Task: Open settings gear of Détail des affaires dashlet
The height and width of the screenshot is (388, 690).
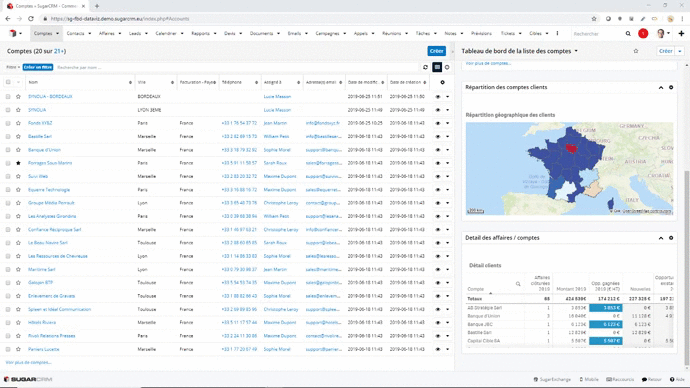Action: tap(671, 238)
